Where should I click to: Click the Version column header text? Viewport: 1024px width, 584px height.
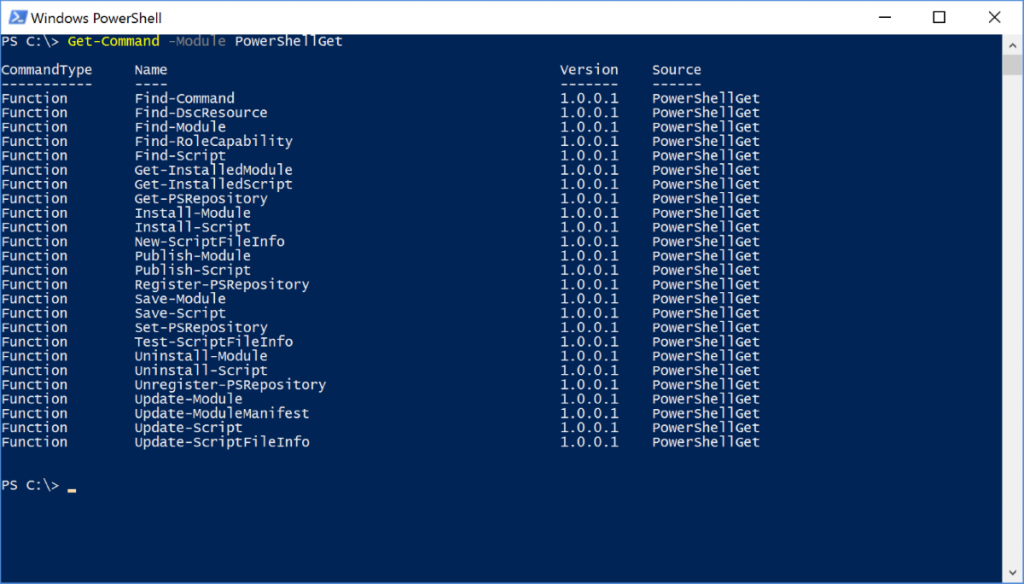coord(589,69)
